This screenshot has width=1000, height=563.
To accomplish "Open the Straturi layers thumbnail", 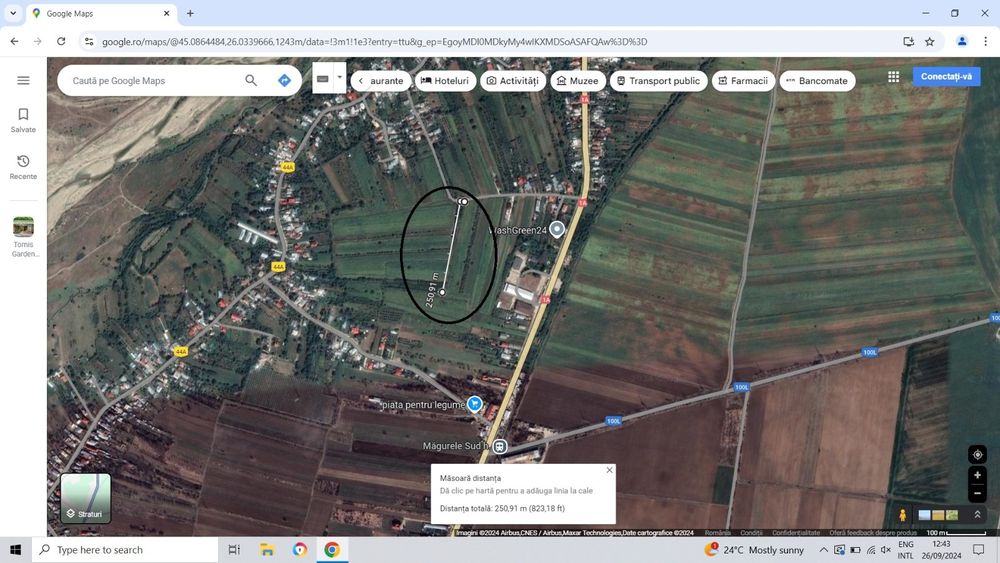I will 85,498.
